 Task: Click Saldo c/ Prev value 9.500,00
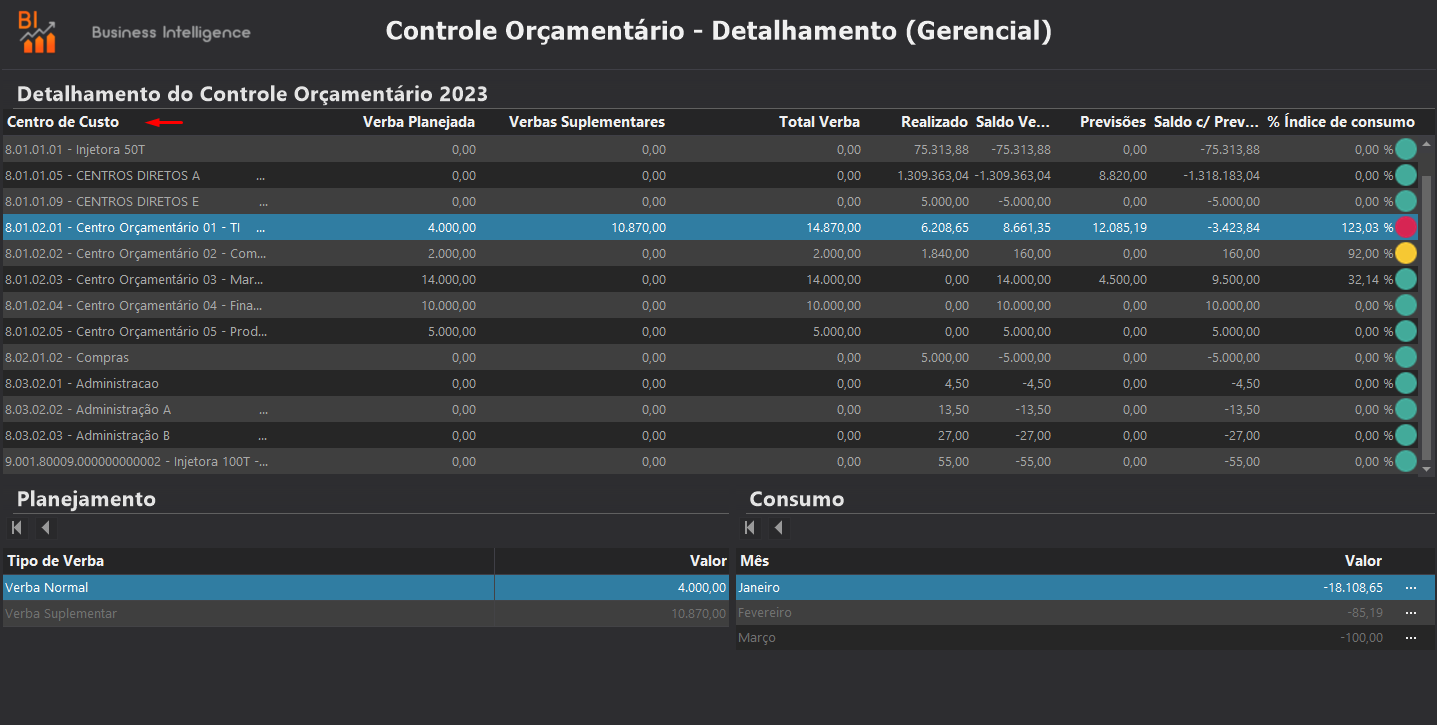click(x=1235, y=279)
